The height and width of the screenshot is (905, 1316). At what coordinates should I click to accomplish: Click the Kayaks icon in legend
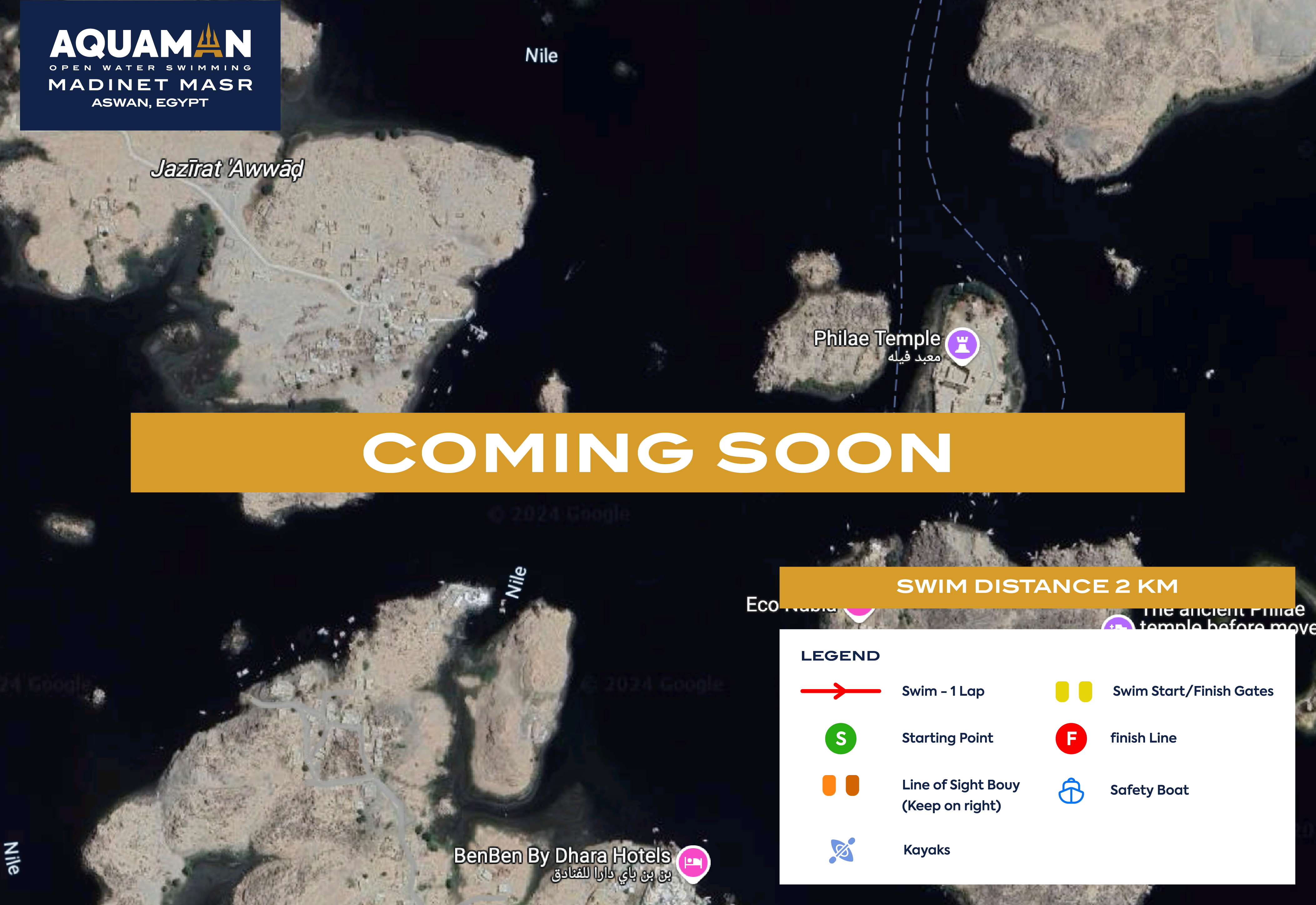[842, 851]
